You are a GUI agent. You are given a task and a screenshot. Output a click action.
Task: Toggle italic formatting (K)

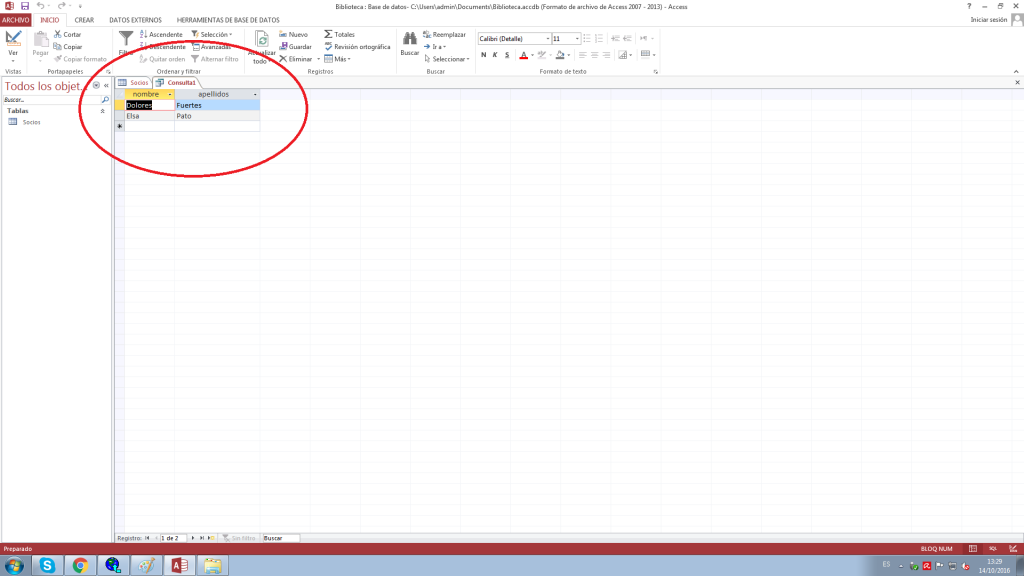tap(495, 55)
